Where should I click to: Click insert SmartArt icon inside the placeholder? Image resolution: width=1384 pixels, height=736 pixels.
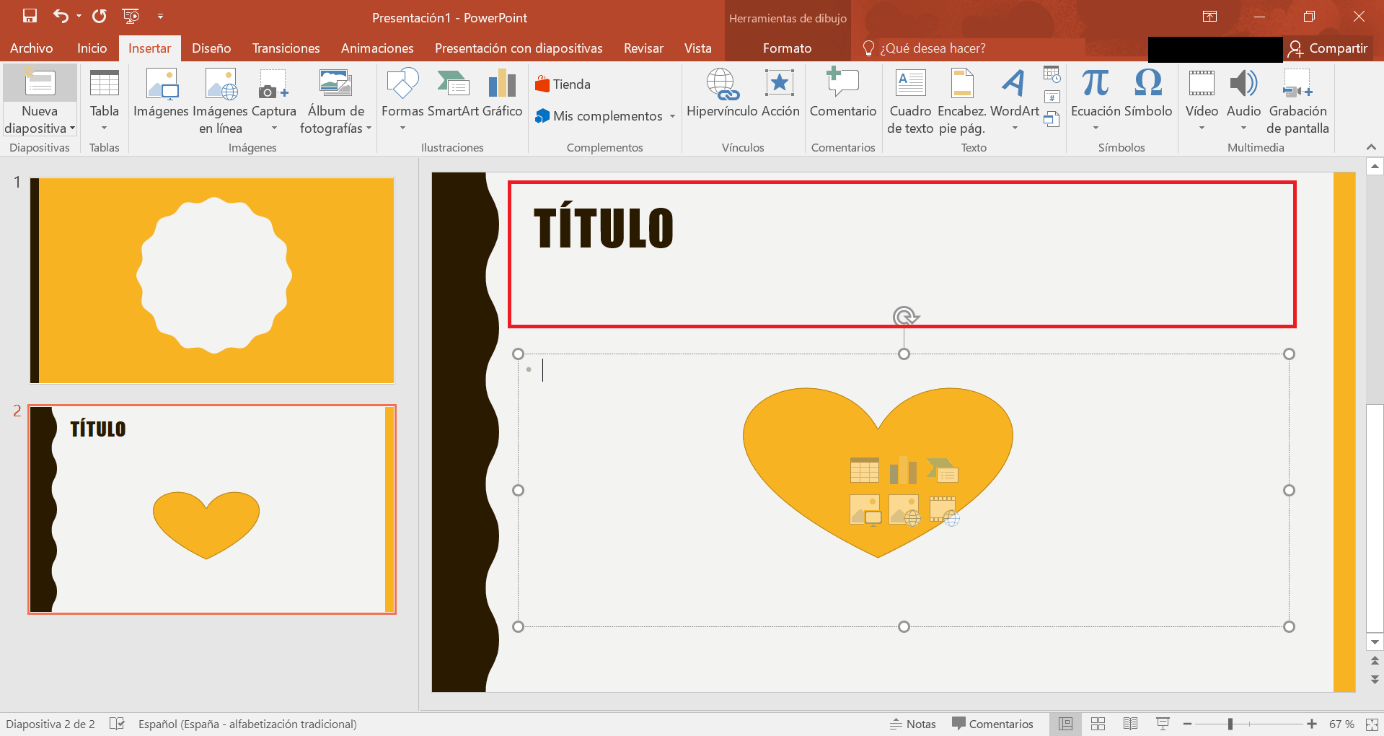pyautogui.click(x=943, y=470)
